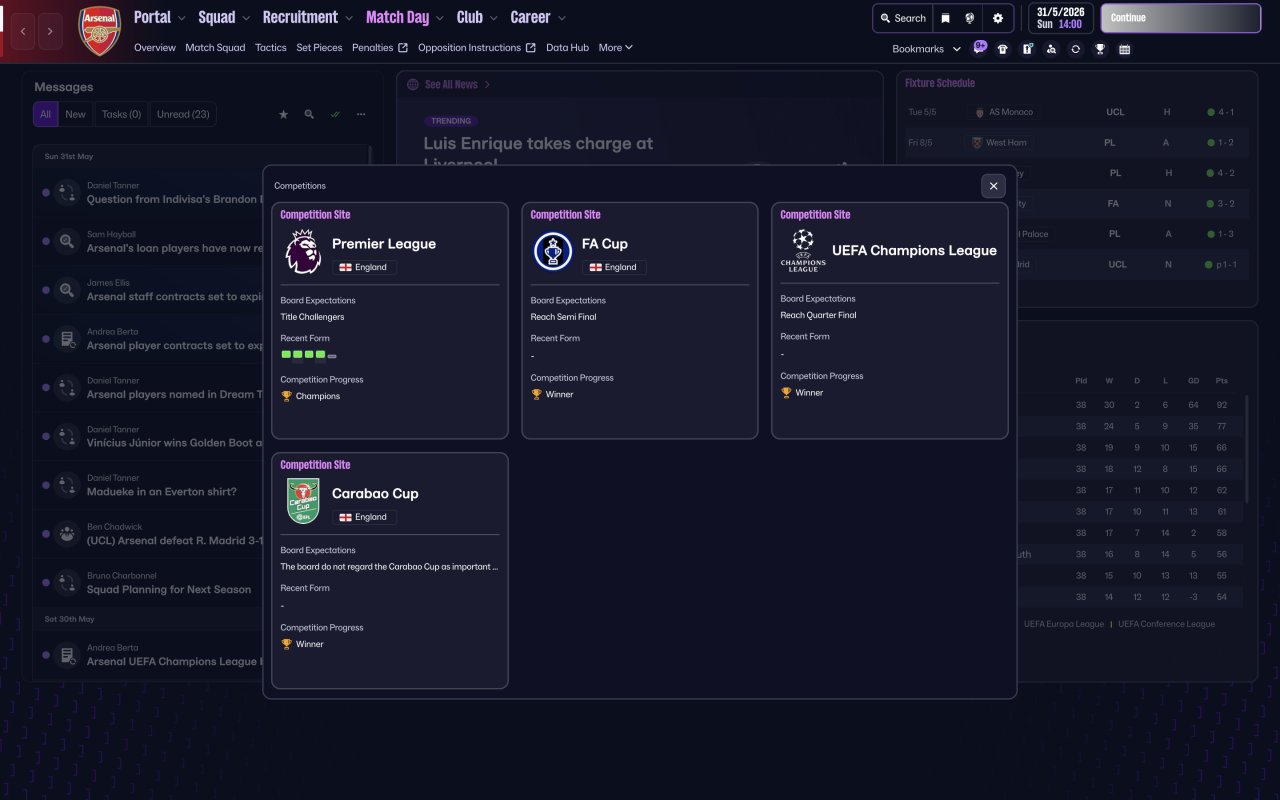Open the settings gear icon

[x=998, y=18]
